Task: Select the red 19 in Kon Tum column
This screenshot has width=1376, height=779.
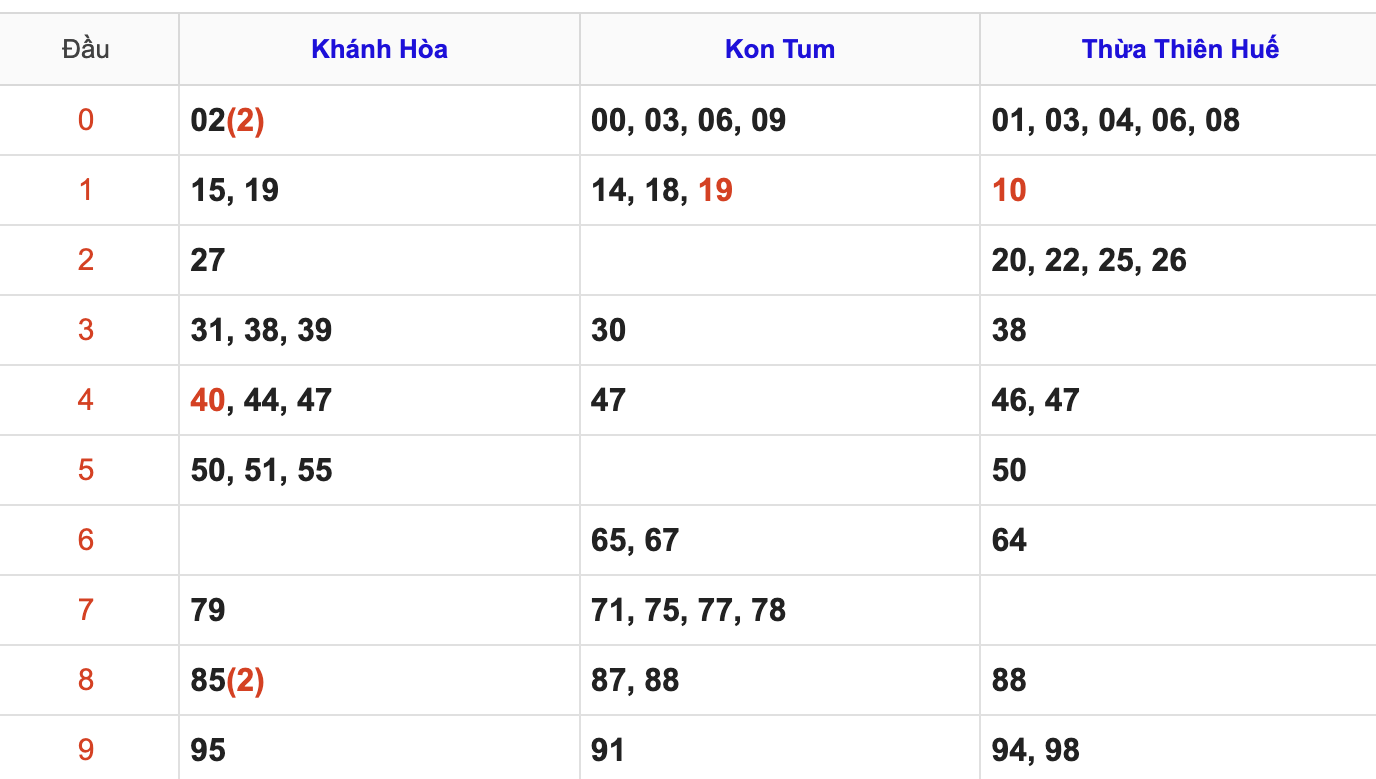Action: click(x=715, y=190)
